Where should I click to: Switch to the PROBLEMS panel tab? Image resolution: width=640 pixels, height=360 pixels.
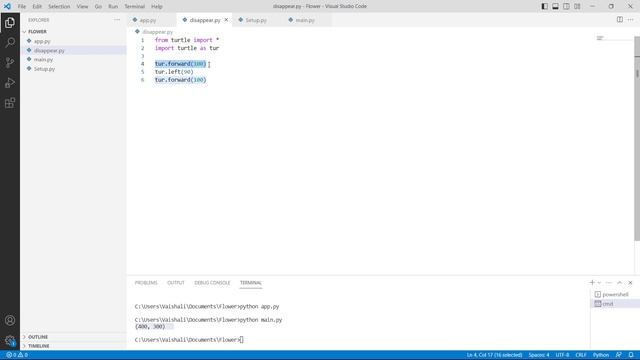click(146, 282)
